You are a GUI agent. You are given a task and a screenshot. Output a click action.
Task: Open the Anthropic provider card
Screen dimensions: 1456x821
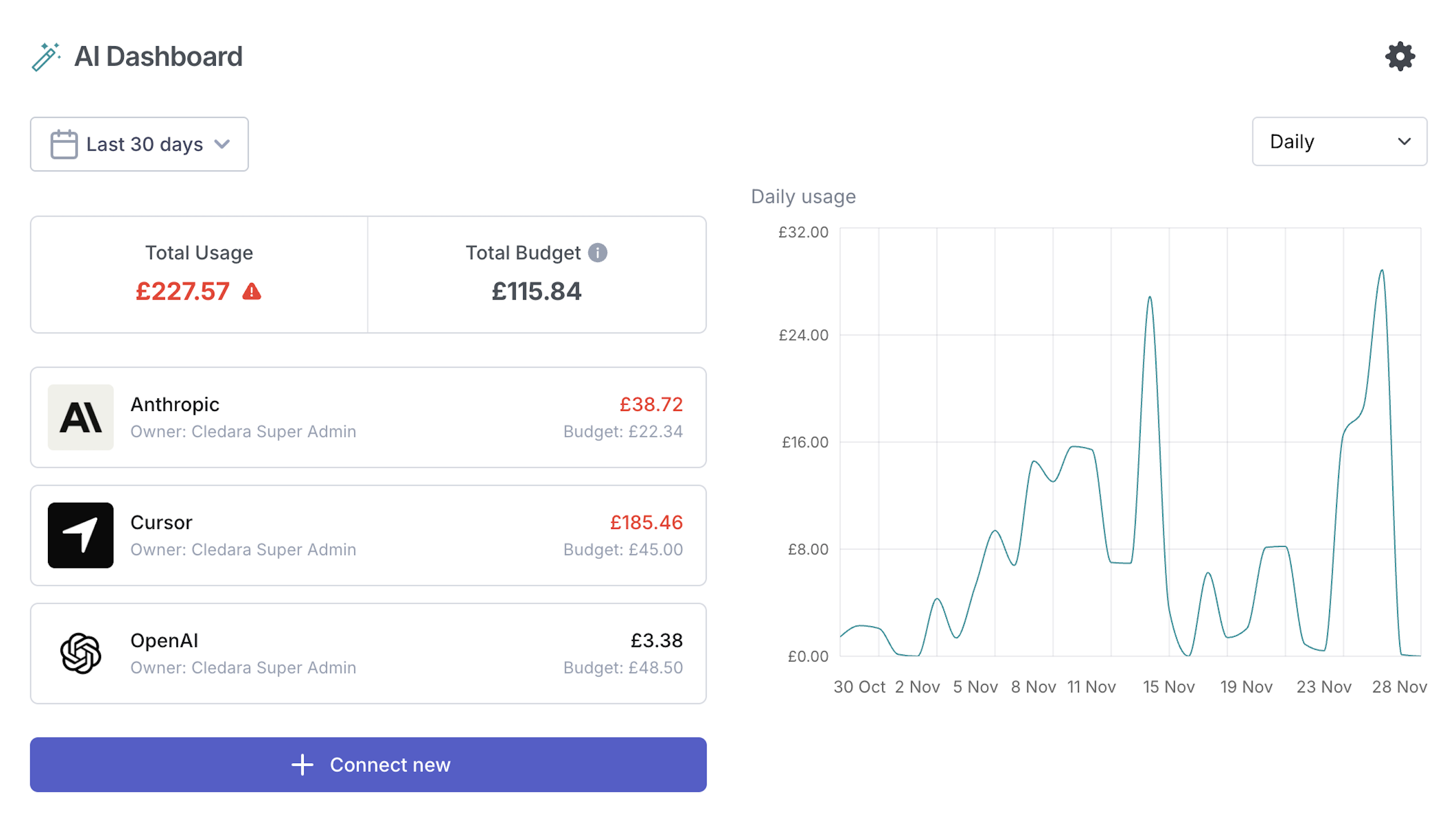tap(368, 417)
